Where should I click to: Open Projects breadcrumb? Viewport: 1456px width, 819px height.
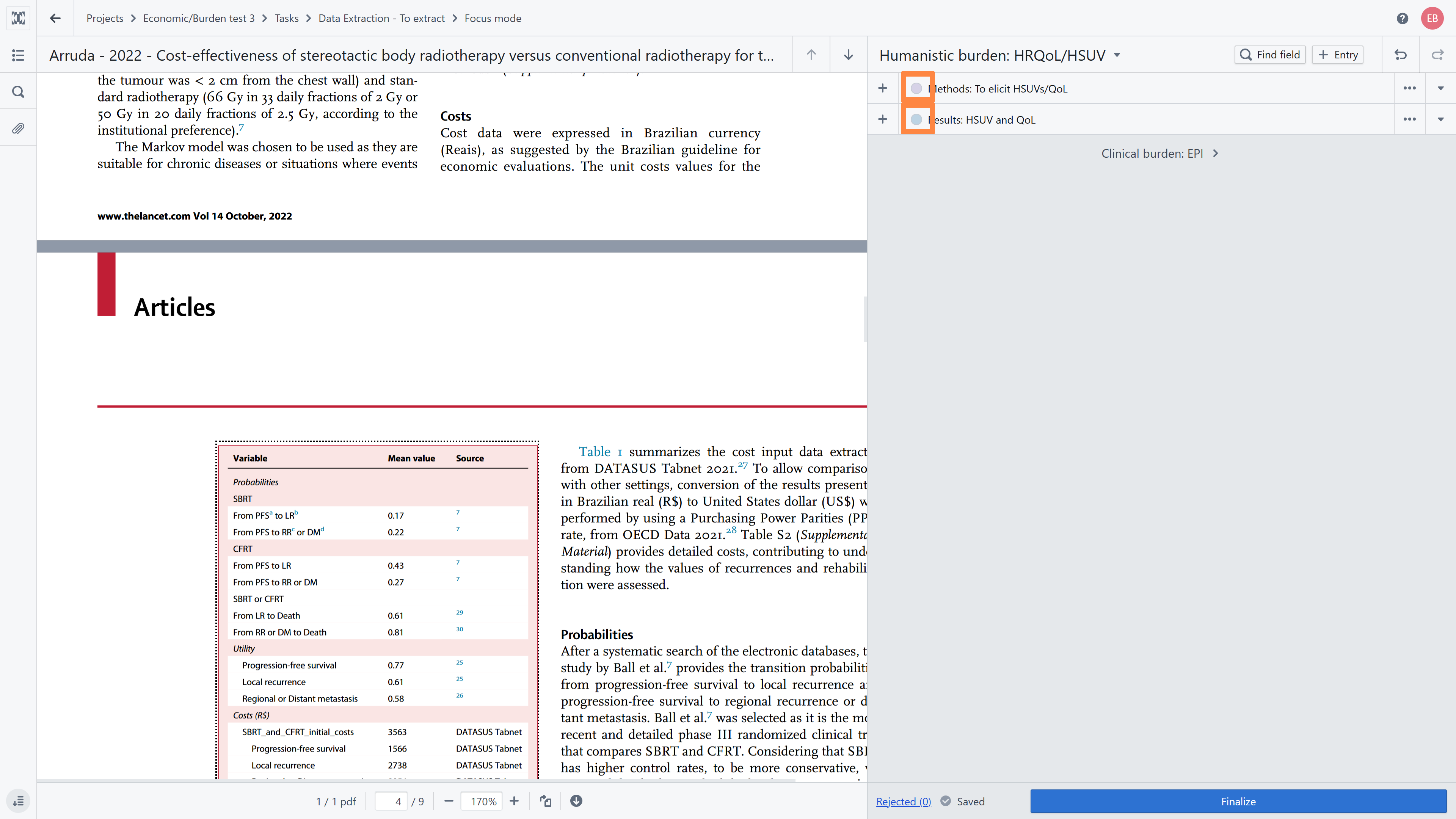pyautogui.click(x=105, y=18)
